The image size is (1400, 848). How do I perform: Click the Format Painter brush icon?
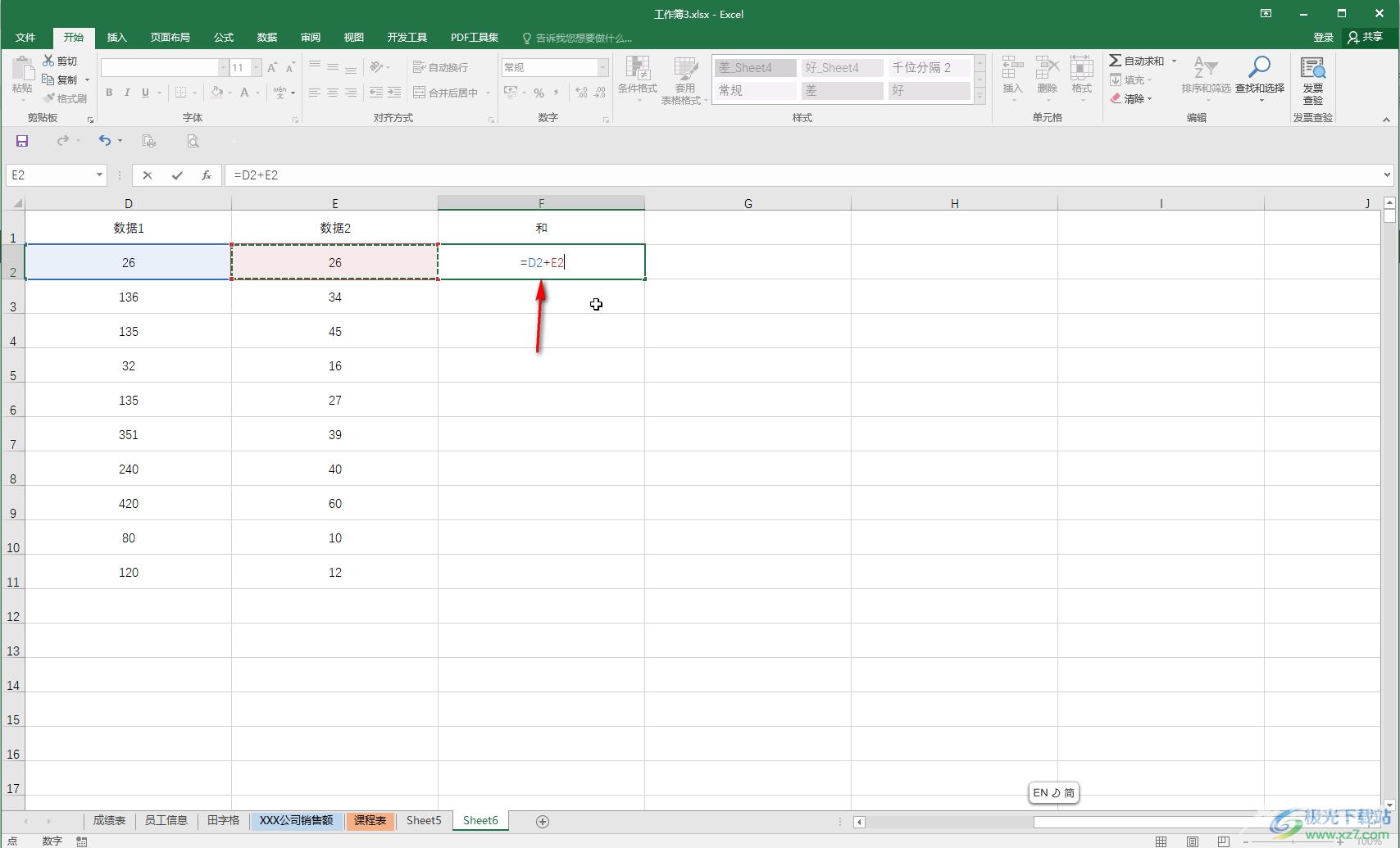tap(48, 98)
